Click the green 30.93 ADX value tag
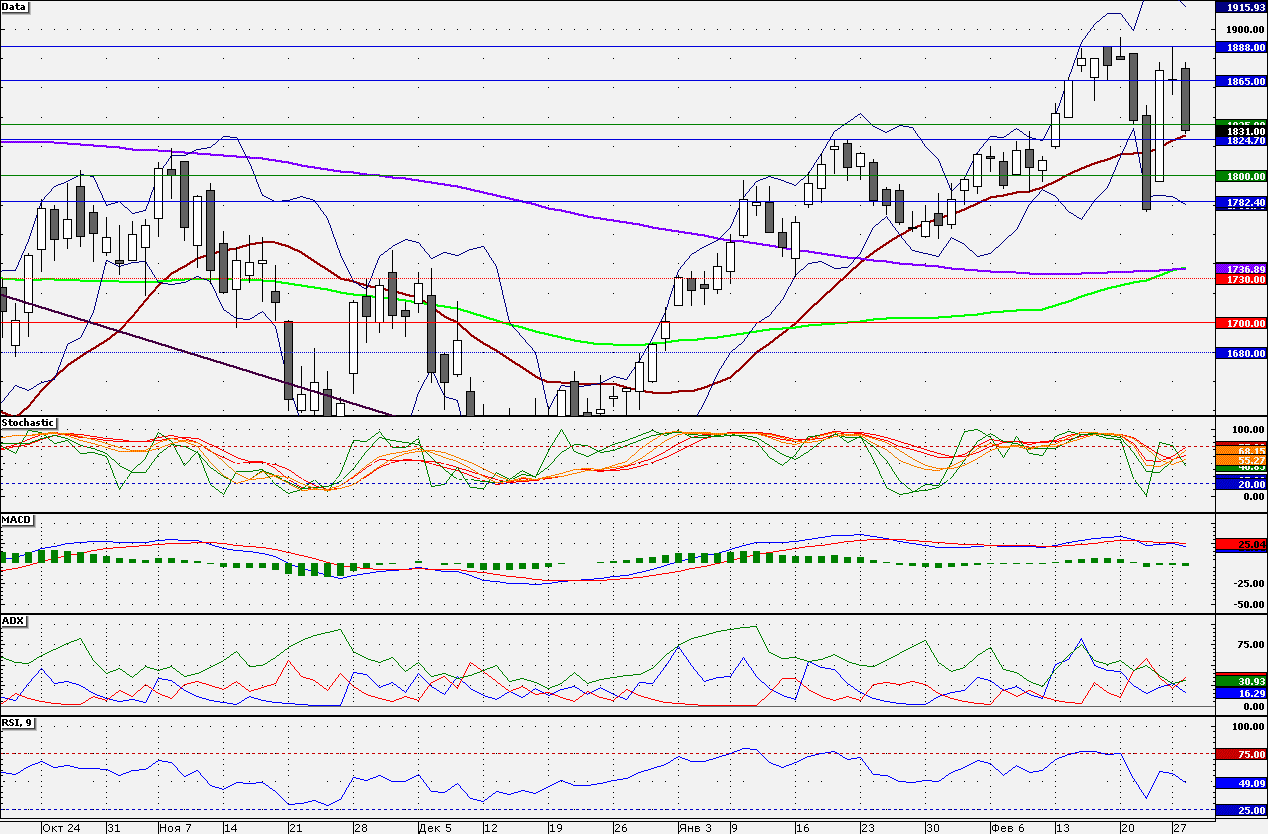The width and height of the screenshot is (1268, 834). click(1240, 681)
